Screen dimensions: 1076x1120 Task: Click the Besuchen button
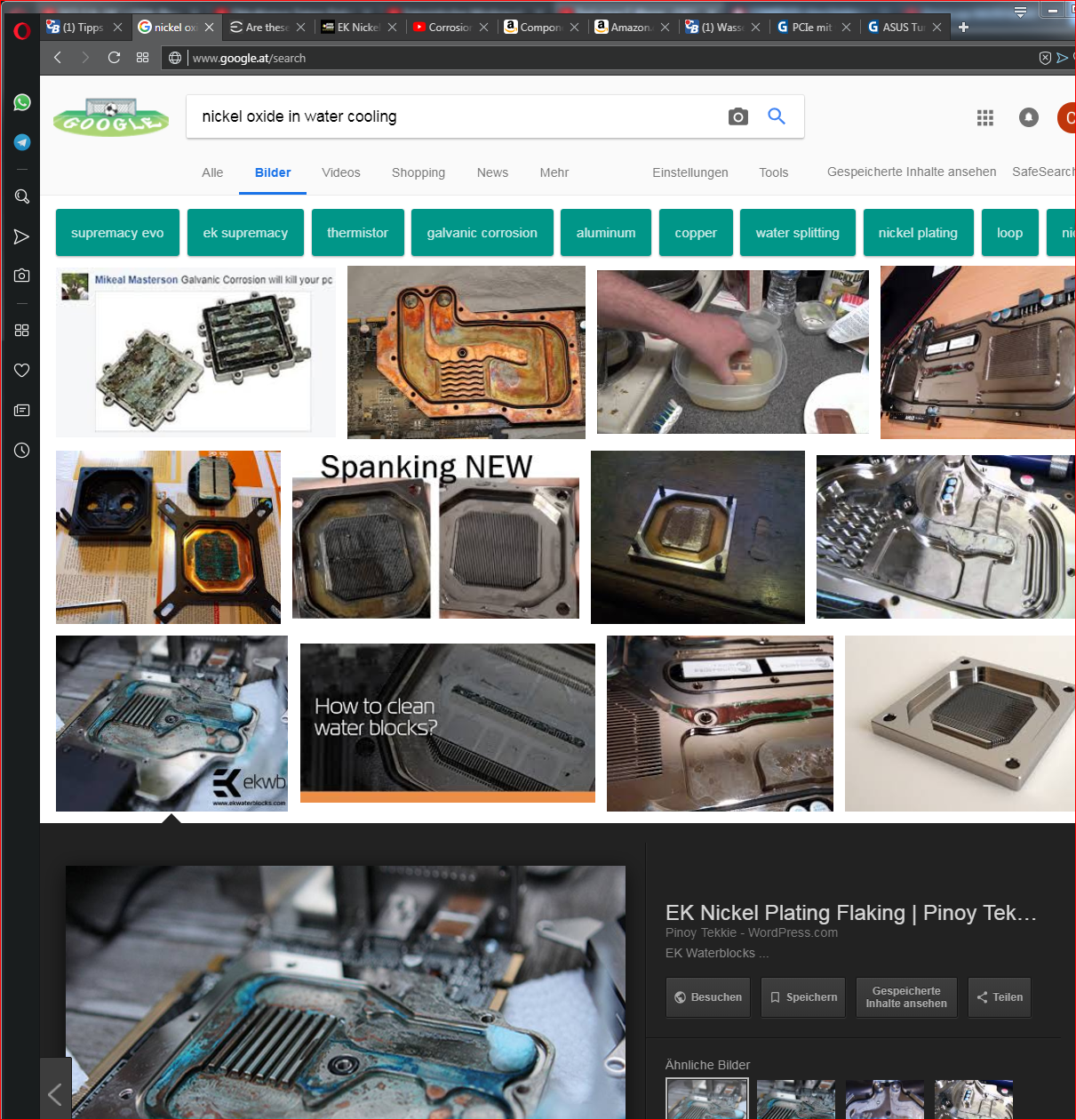pyautogui.click(x=708, y=997)
